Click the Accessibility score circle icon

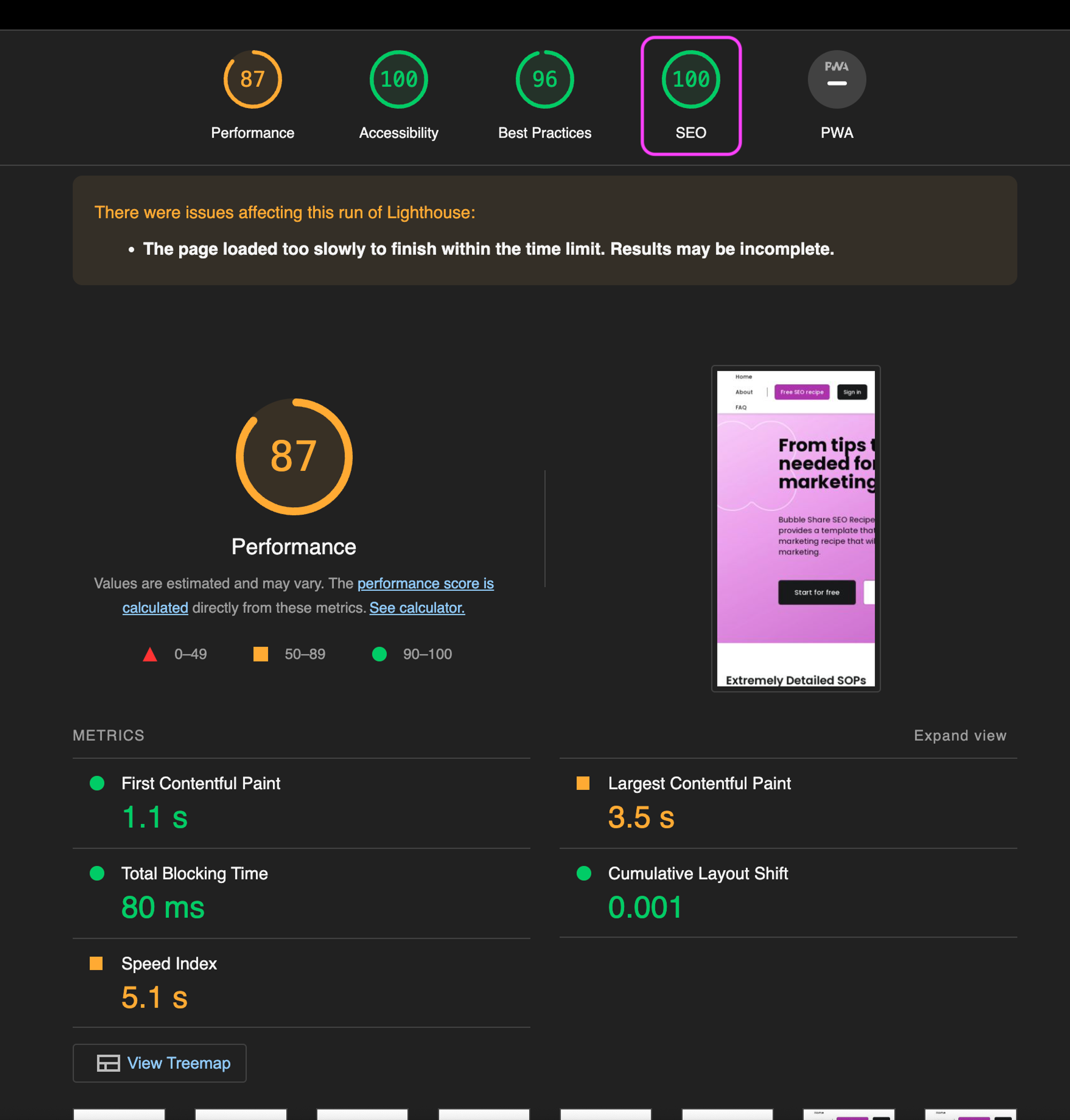[398, 79]
